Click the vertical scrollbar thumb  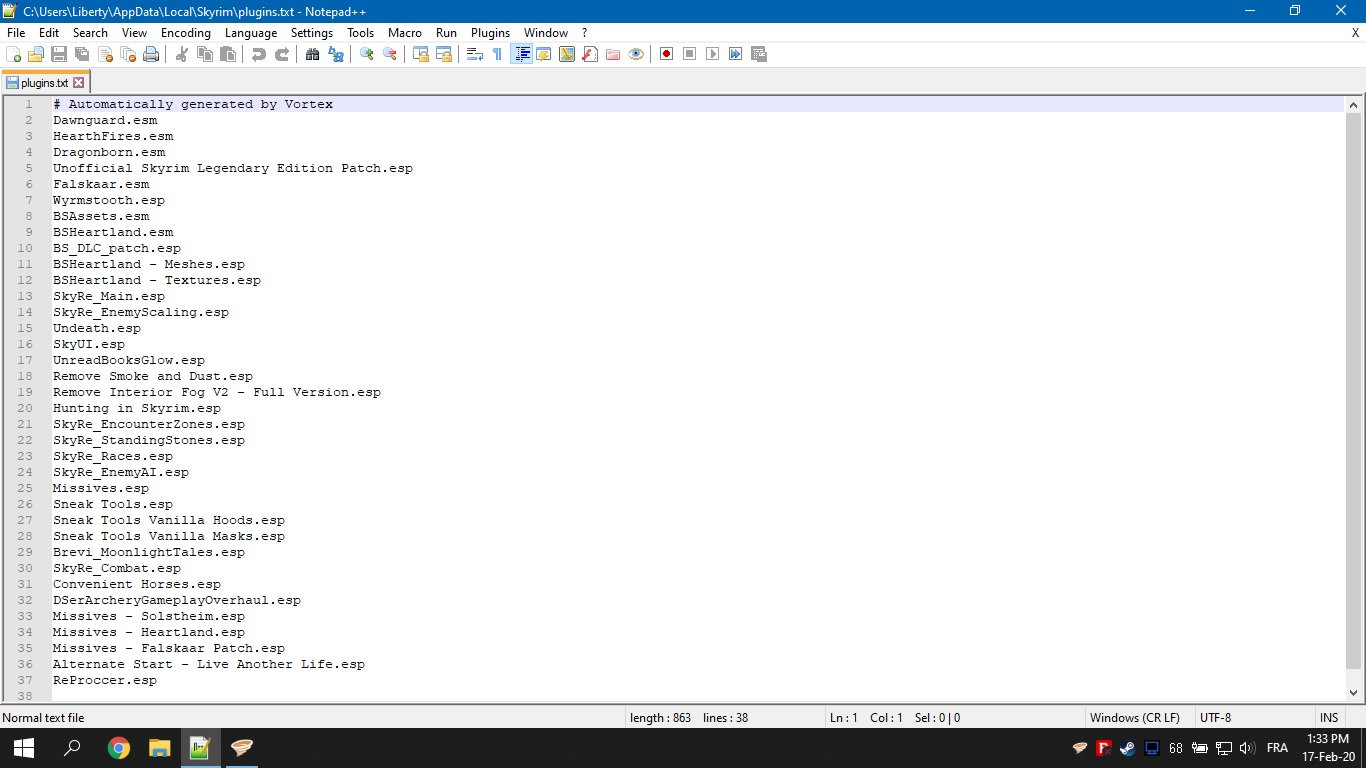(1355, 390)
